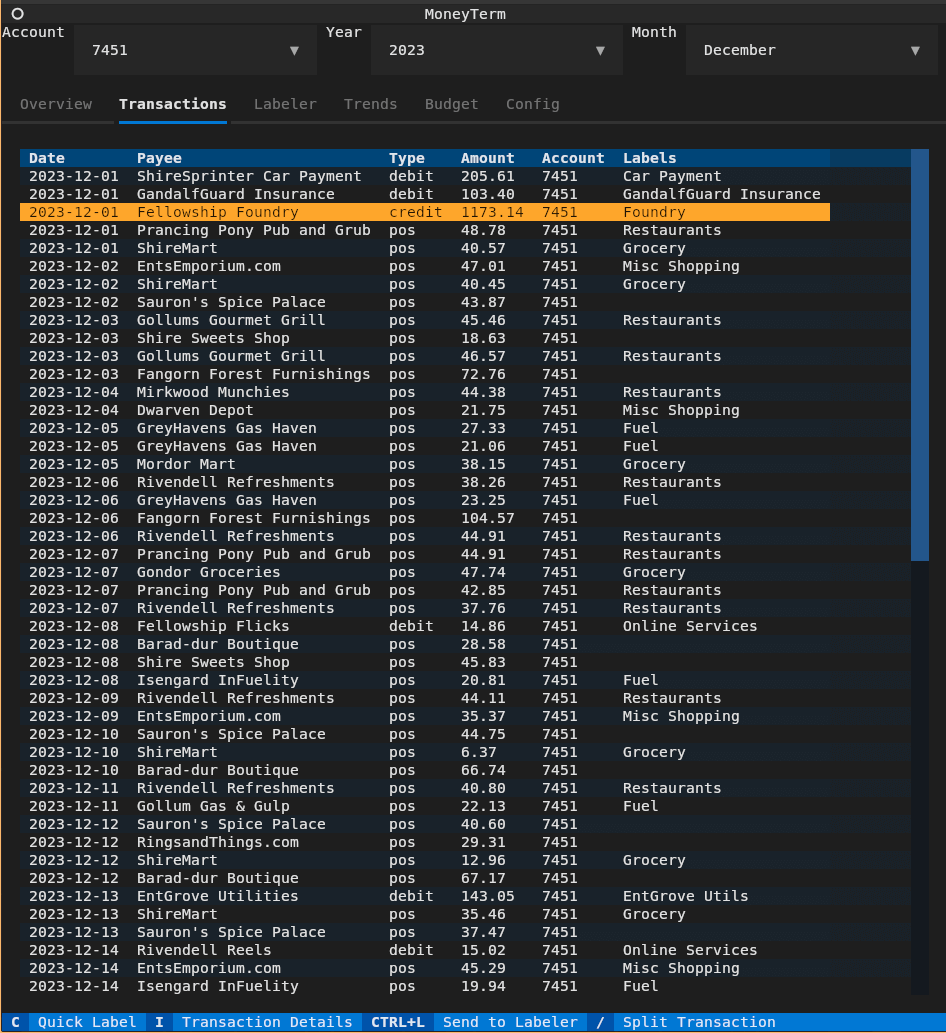Sort by the Amount column header
This screenshot has width=946, height=1033.
(487, 158)
